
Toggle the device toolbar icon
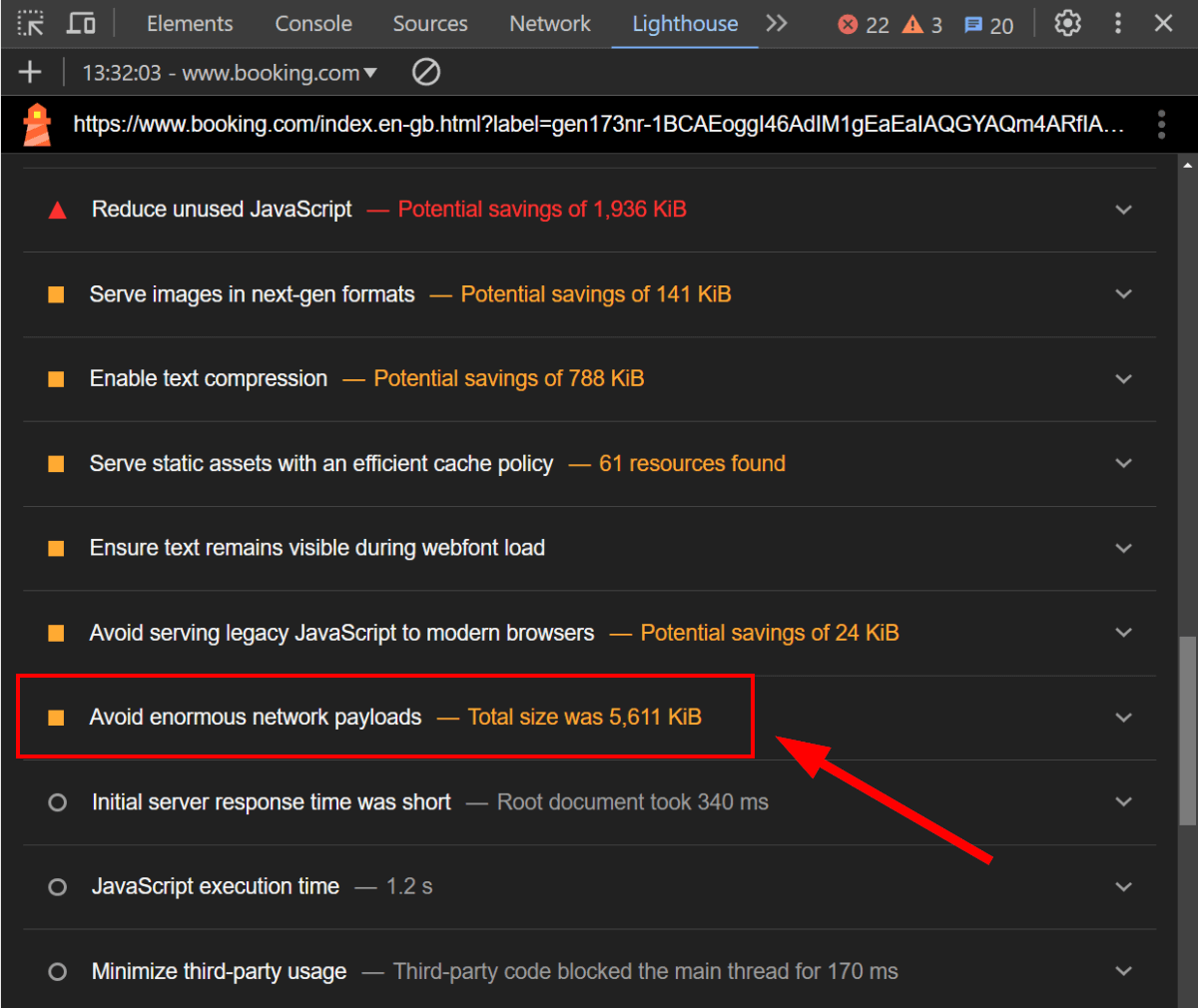click(81, 23)
